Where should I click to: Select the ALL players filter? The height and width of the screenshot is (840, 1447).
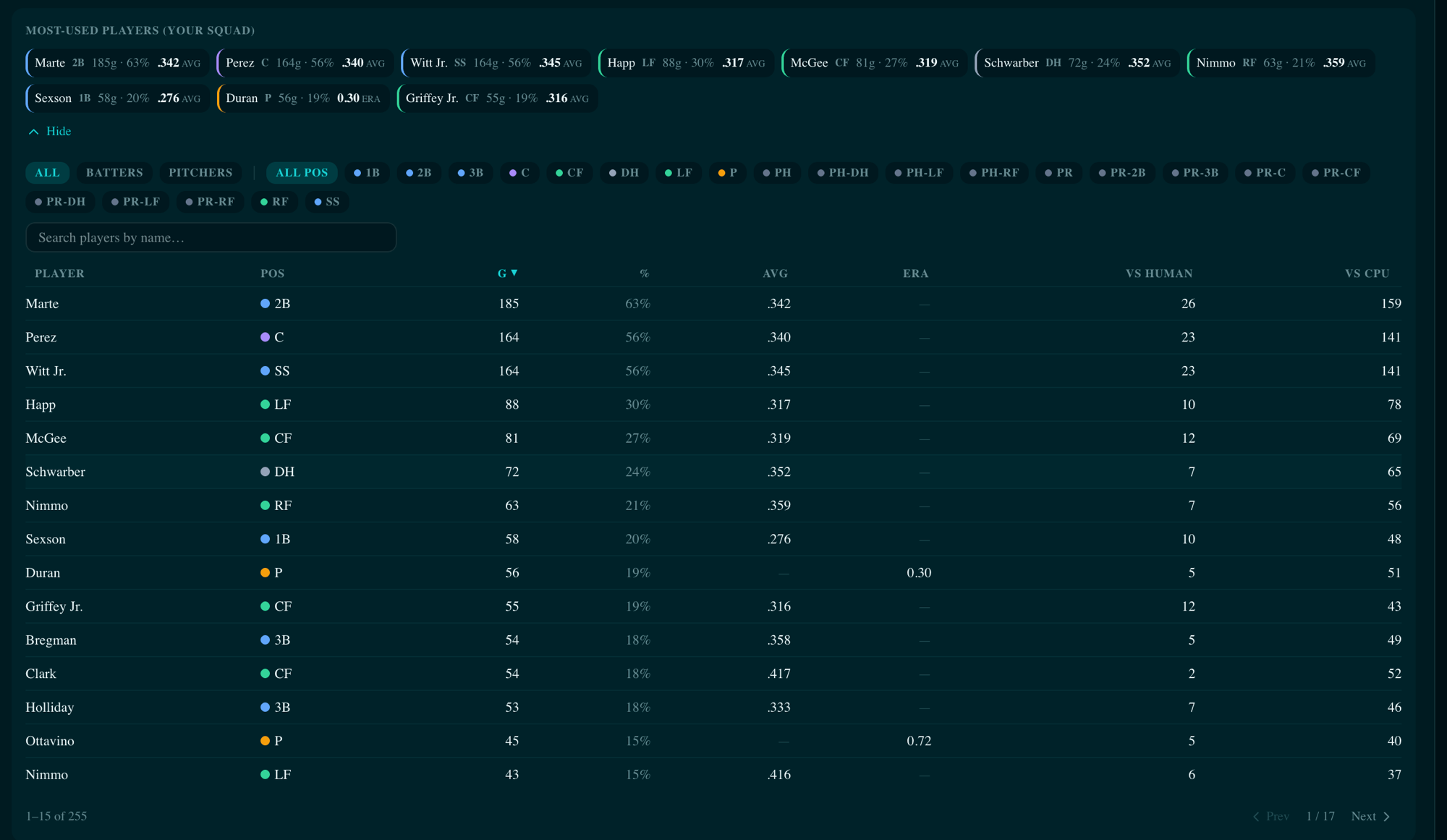click(48, 172)
